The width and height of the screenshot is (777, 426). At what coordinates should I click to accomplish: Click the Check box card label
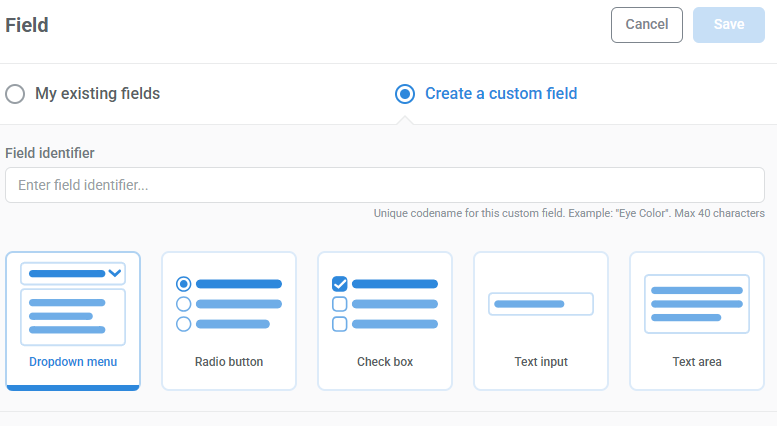click(x=385, y=362)
